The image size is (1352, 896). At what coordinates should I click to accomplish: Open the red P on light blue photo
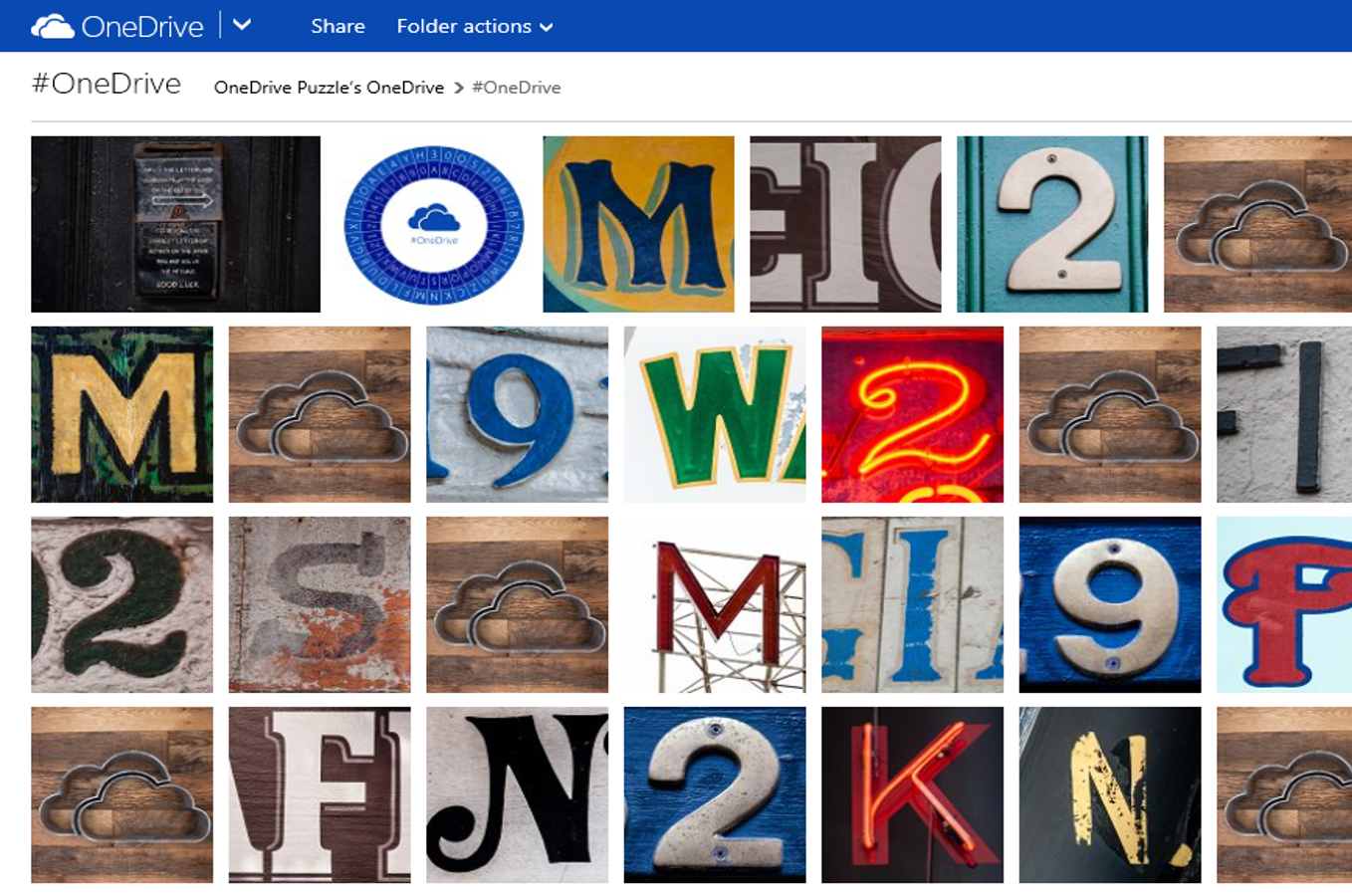coord(1284,604)
